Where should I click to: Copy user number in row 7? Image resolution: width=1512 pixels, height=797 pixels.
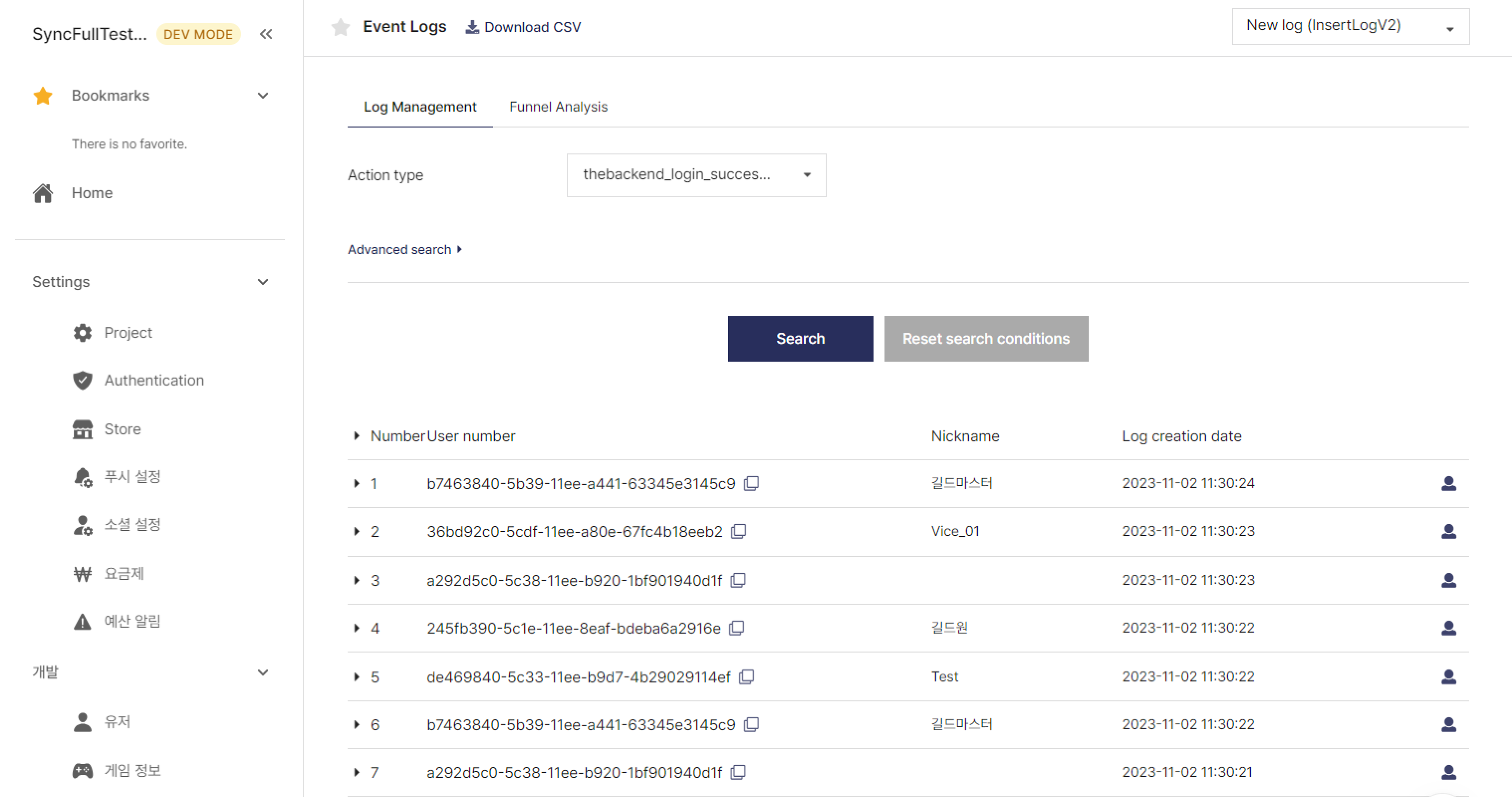[x=738, y=773]
